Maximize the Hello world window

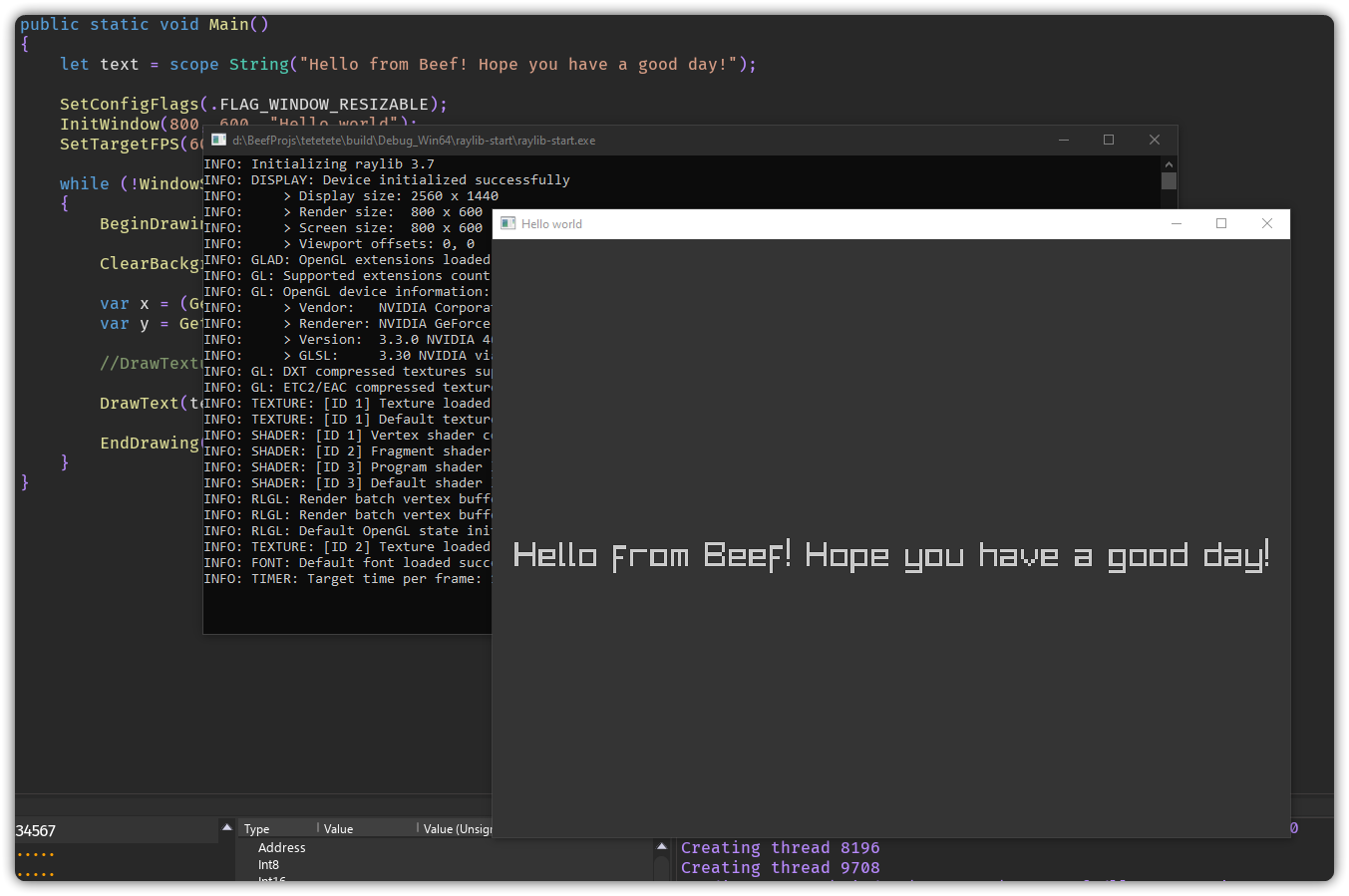1221,223
